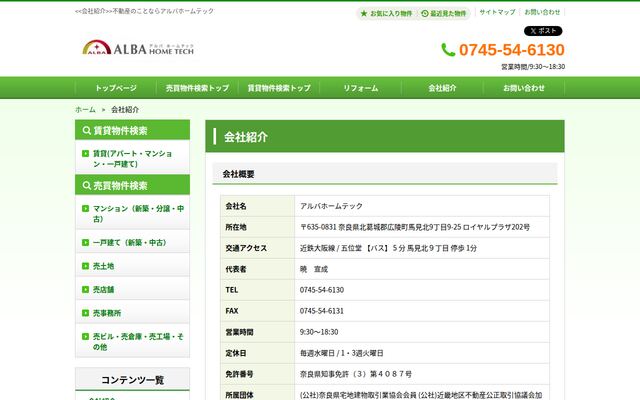
Task: Click the 会社紹介 page title banner
Action: coord(385,136)
